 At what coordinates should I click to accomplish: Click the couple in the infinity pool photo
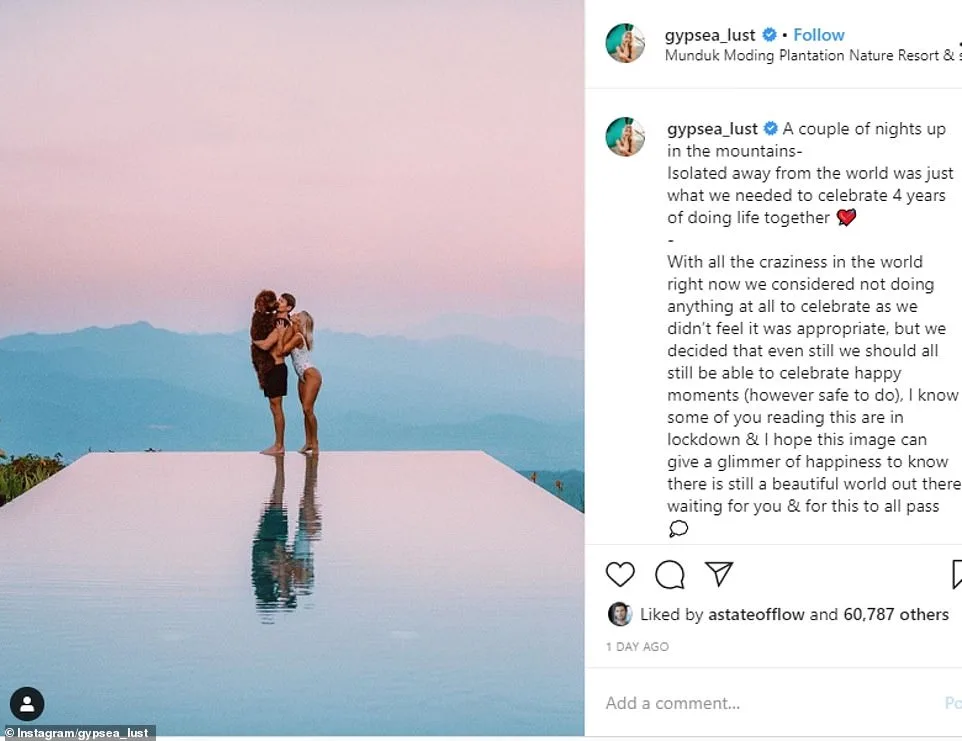tap(285, 373)
